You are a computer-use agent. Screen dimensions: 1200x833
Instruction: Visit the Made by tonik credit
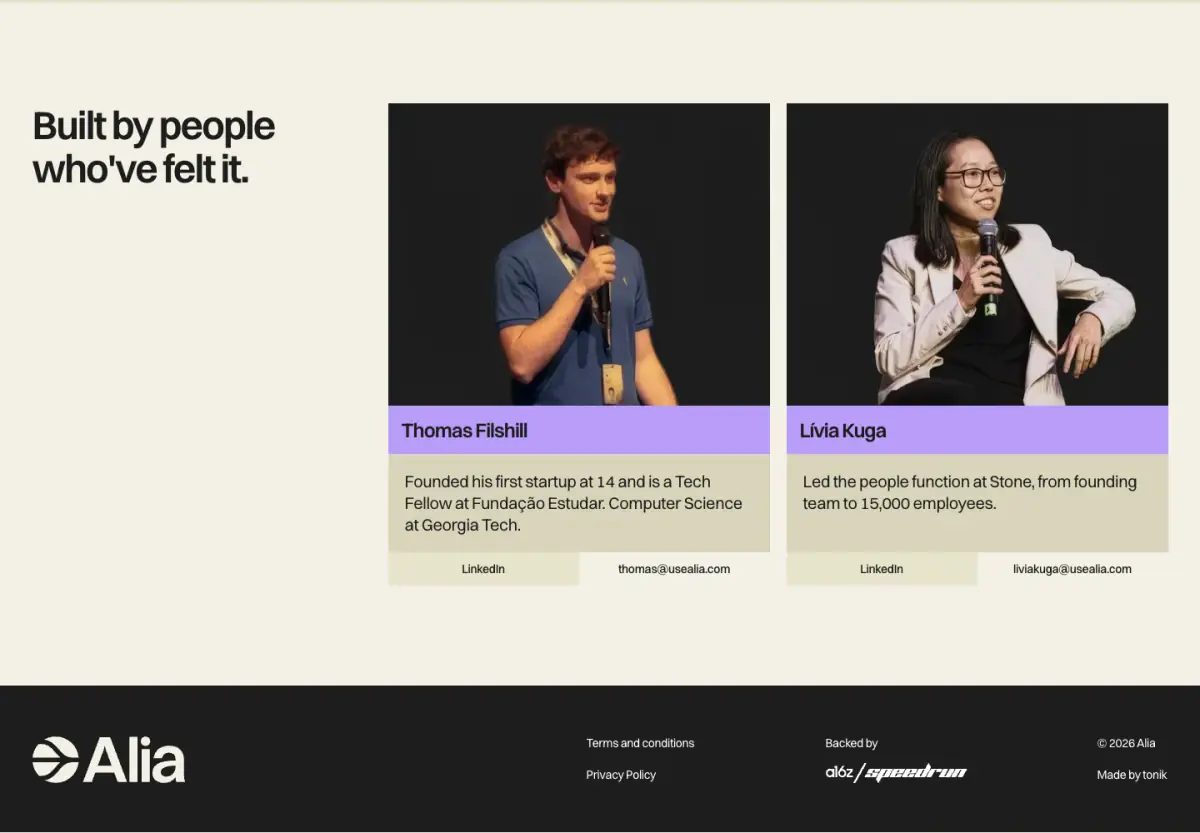tap(1132, 775)
